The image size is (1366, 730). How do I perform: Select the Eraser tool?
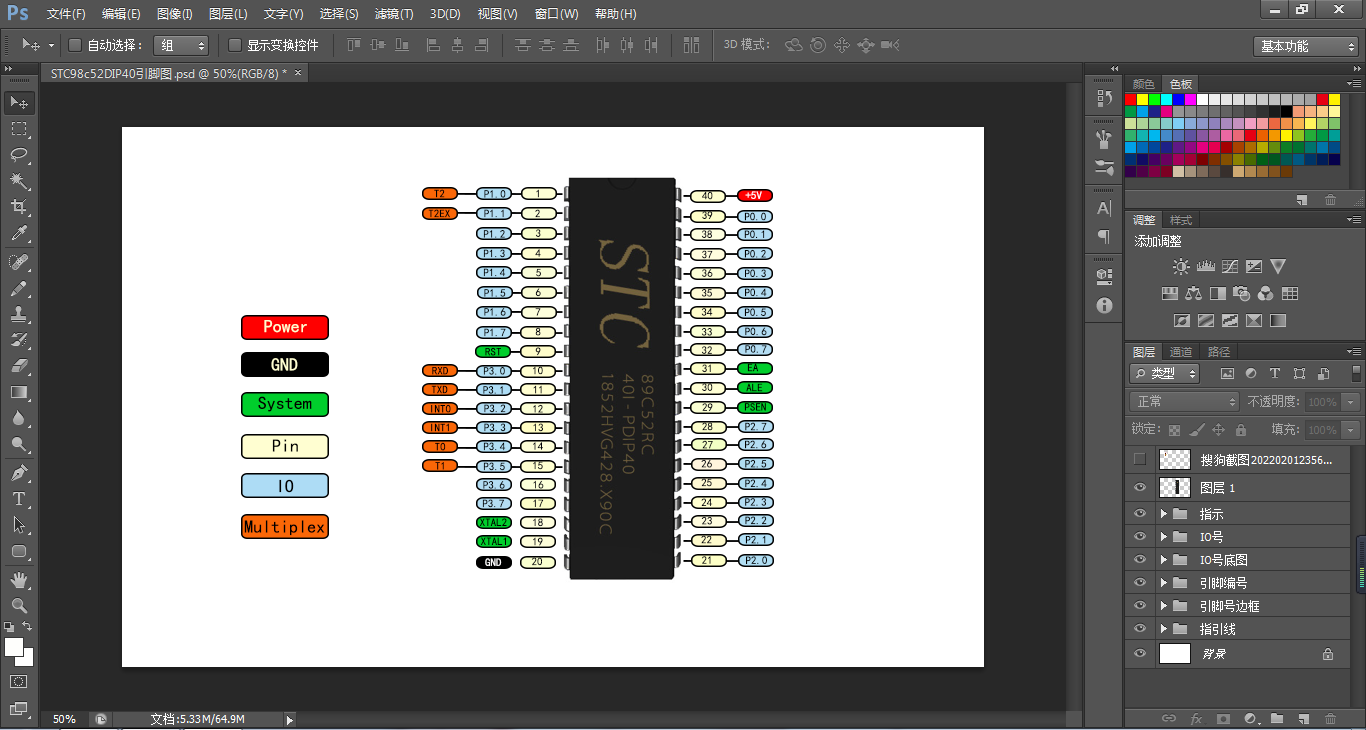(x=19, y=366)
